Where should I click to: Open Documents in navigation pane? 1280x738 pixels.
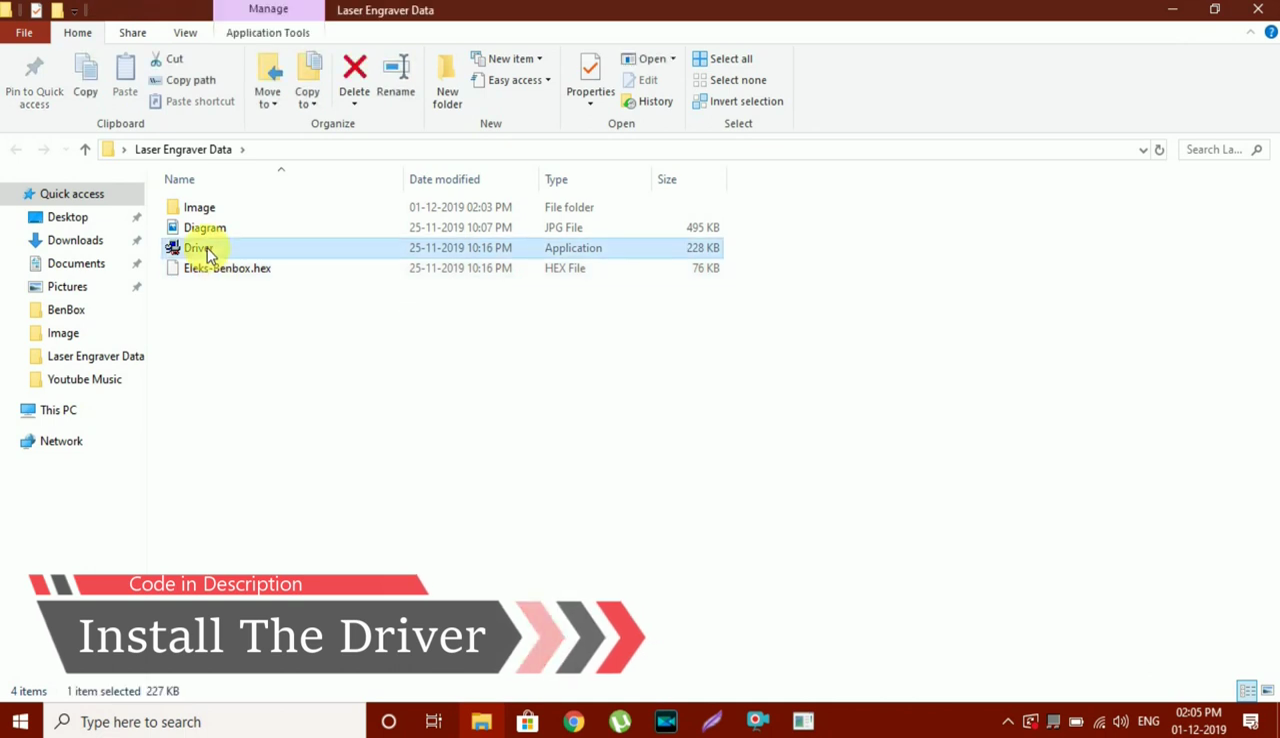76,263
